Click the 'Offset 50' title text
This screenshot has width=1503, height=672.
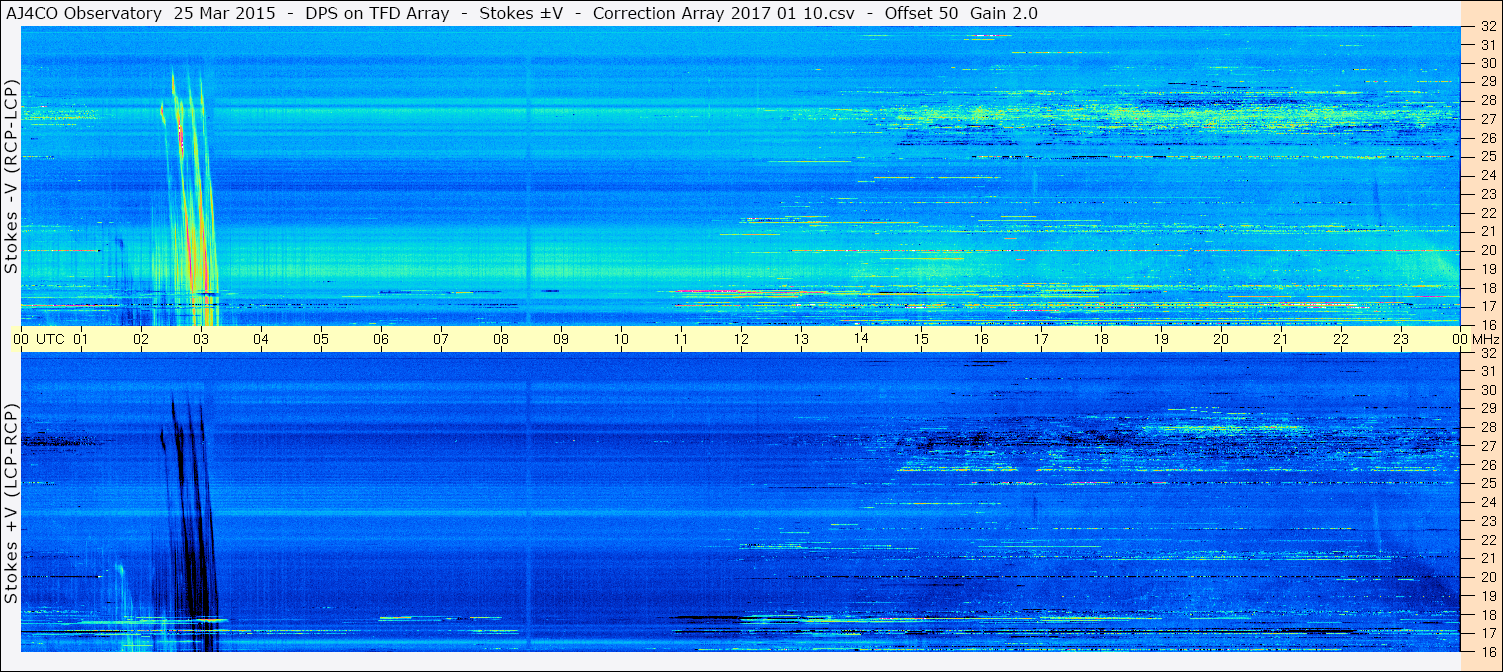click(x=922, y=14)
